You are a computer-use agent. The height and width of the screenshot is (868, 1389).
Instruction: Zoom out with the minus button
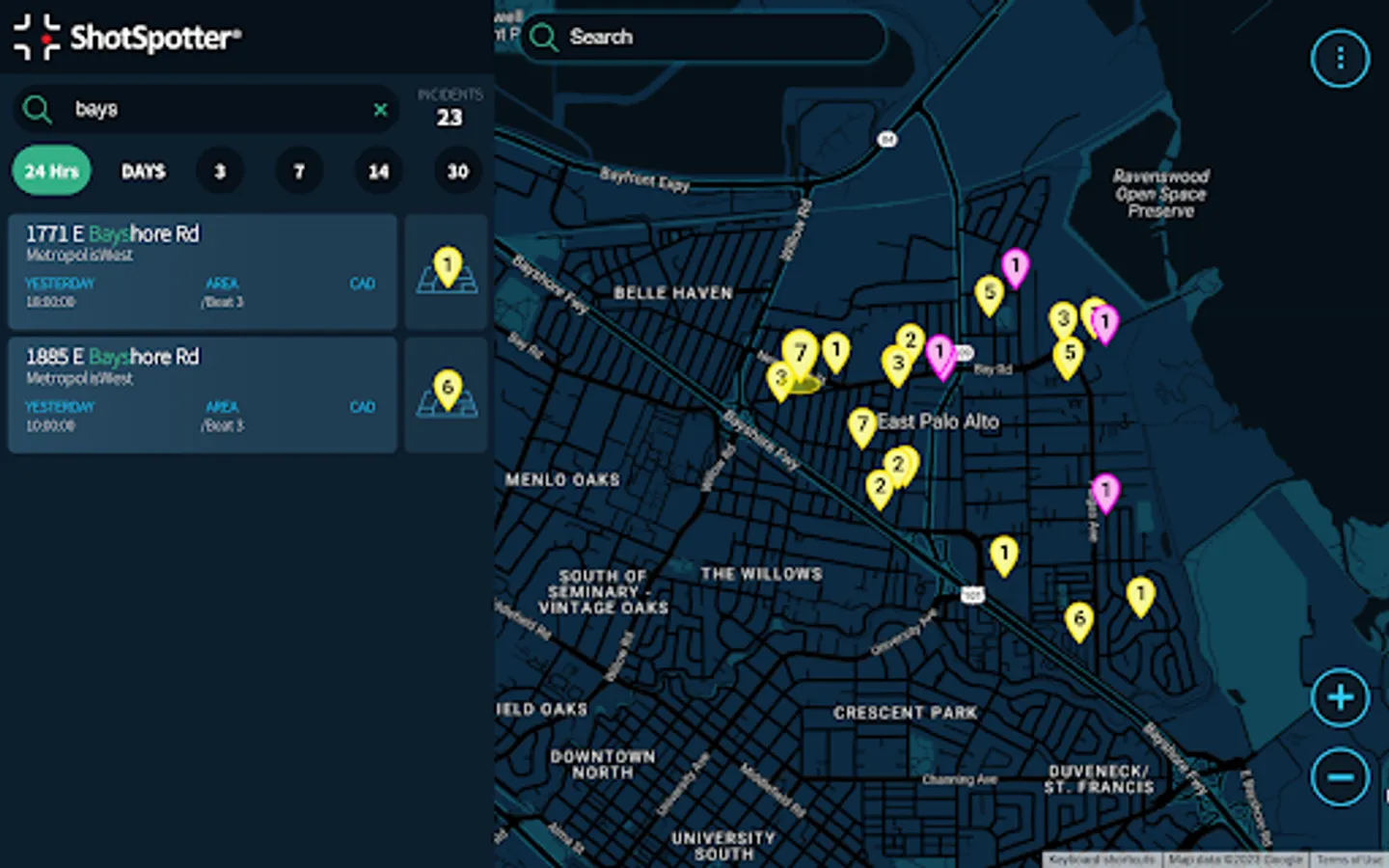[1340, 776]
